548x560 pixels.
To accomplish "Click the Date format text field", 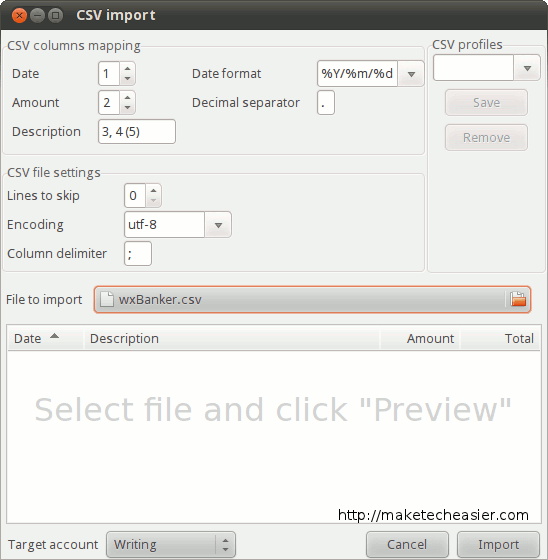I will [x=357, y=74].
